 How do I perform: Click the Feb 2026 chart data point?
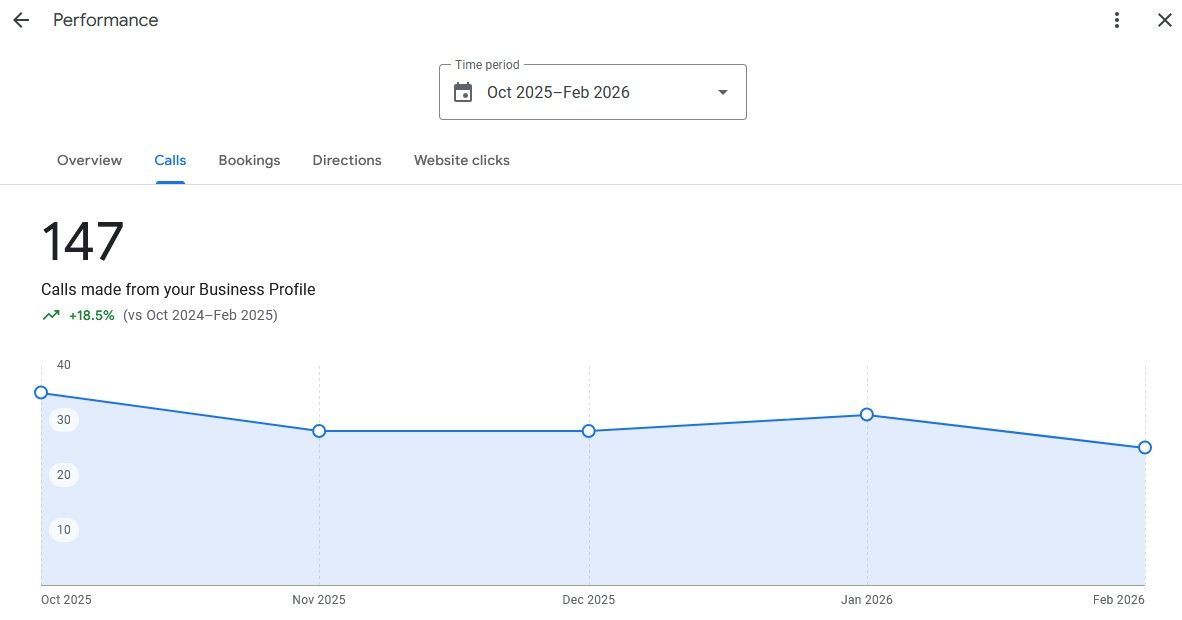coord(1145,447)
